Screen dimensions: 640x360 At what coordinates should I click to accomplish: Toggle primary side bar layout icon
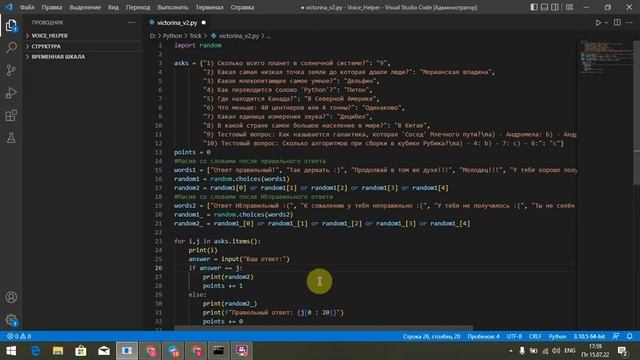534,7
